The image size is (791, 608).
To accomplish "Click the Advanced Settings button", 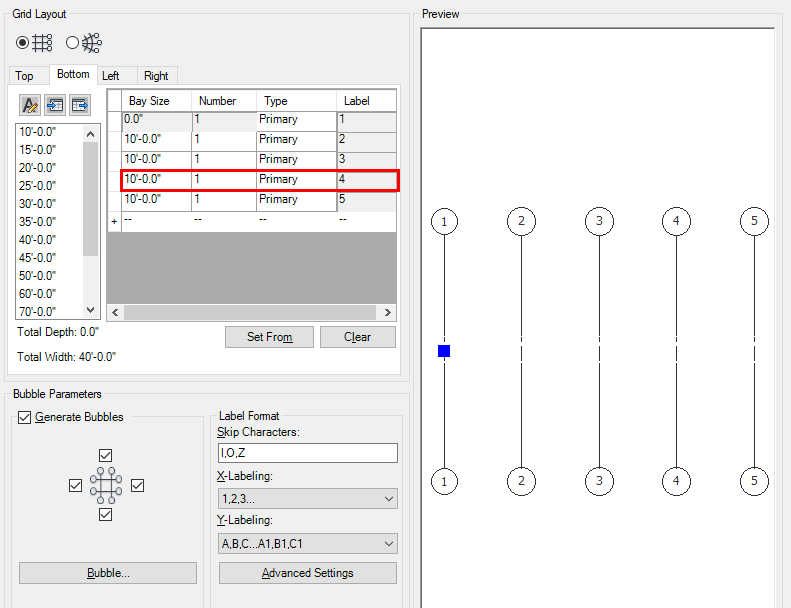I will tap(308, 573).
